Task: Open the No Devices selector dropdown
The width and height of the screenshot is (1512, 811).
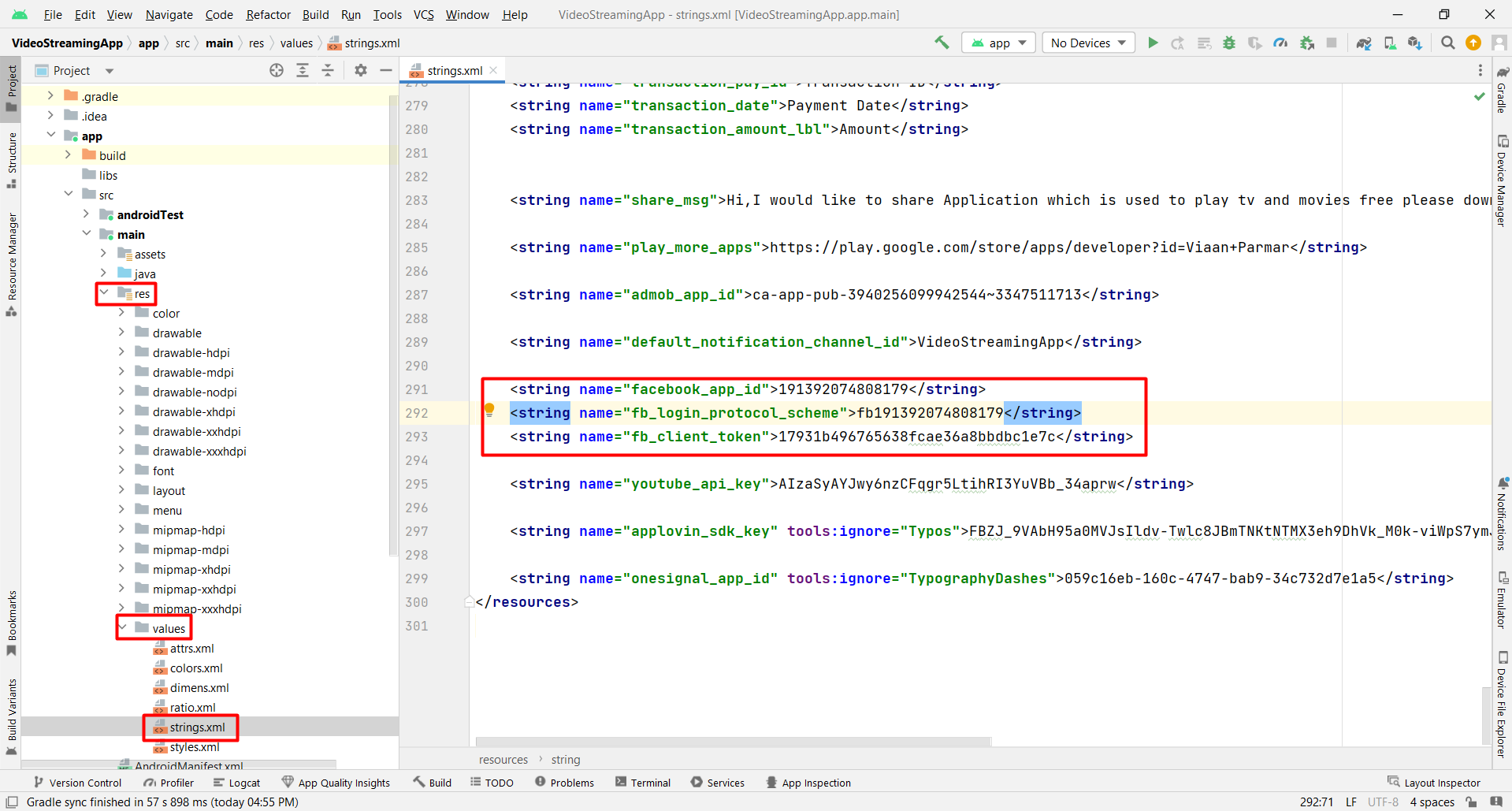Action: point(1088,43)
